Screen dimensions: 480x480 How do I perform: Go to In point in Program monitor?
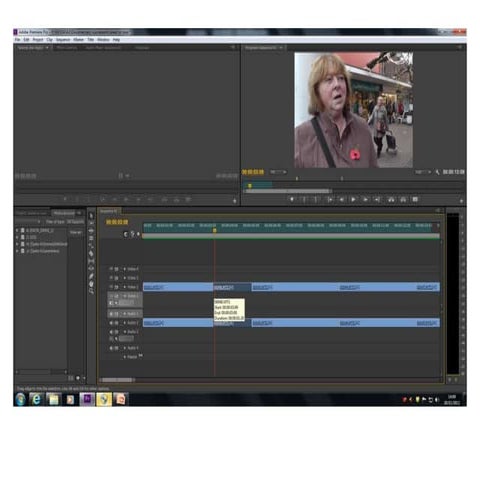[329, 199]
